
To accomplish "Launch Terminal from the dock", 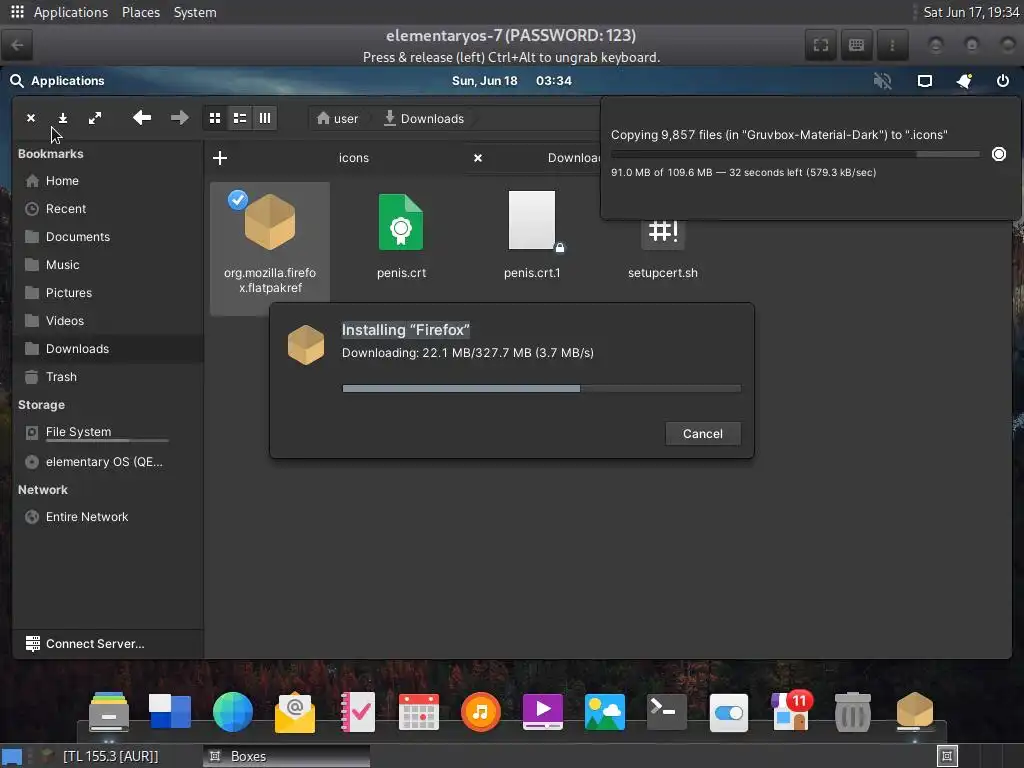I will pos(667,711).
